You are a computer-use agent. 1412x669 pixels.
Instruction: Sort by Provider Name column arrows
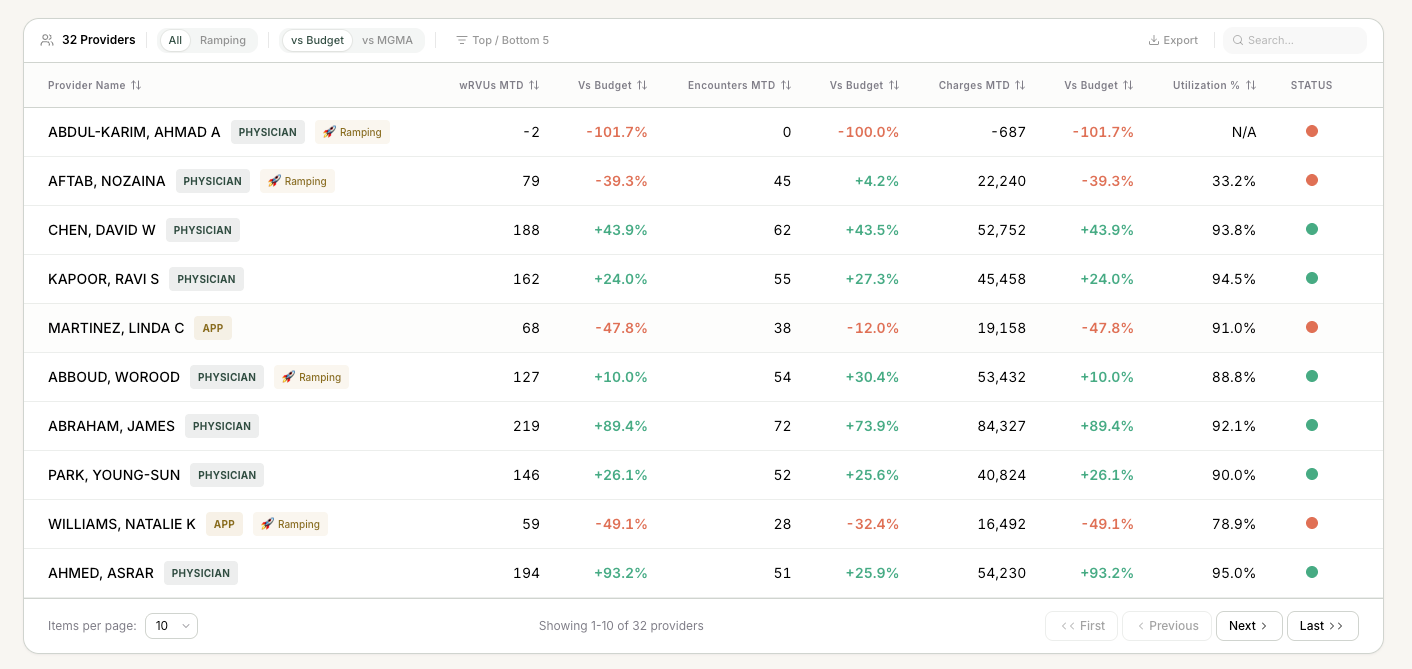(136, 86)
